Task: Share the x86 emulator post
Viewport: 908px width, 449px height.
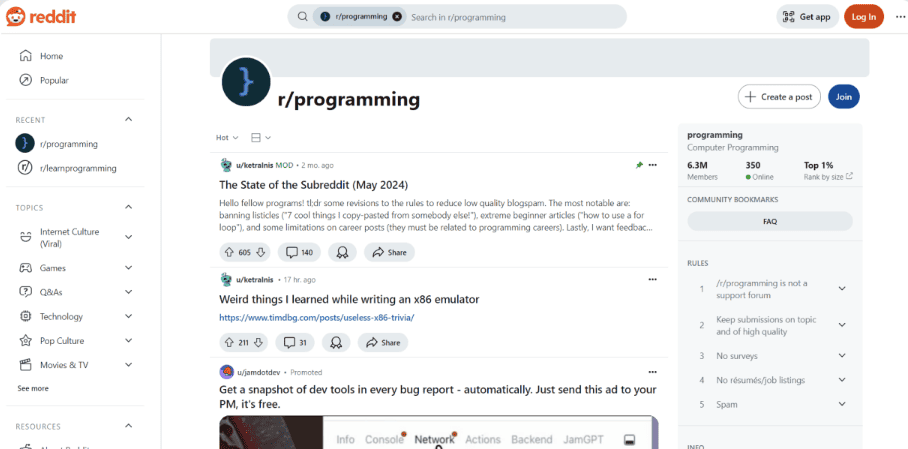Action: [x=383, y=342]
